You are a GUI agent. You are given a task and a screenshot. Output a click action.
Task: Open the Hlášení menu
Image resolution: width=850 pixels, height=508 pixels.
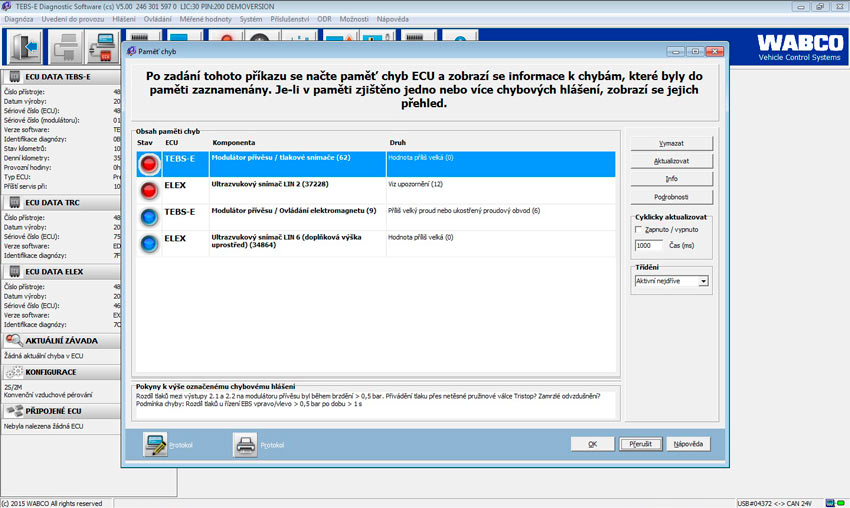tap(124, 19)
